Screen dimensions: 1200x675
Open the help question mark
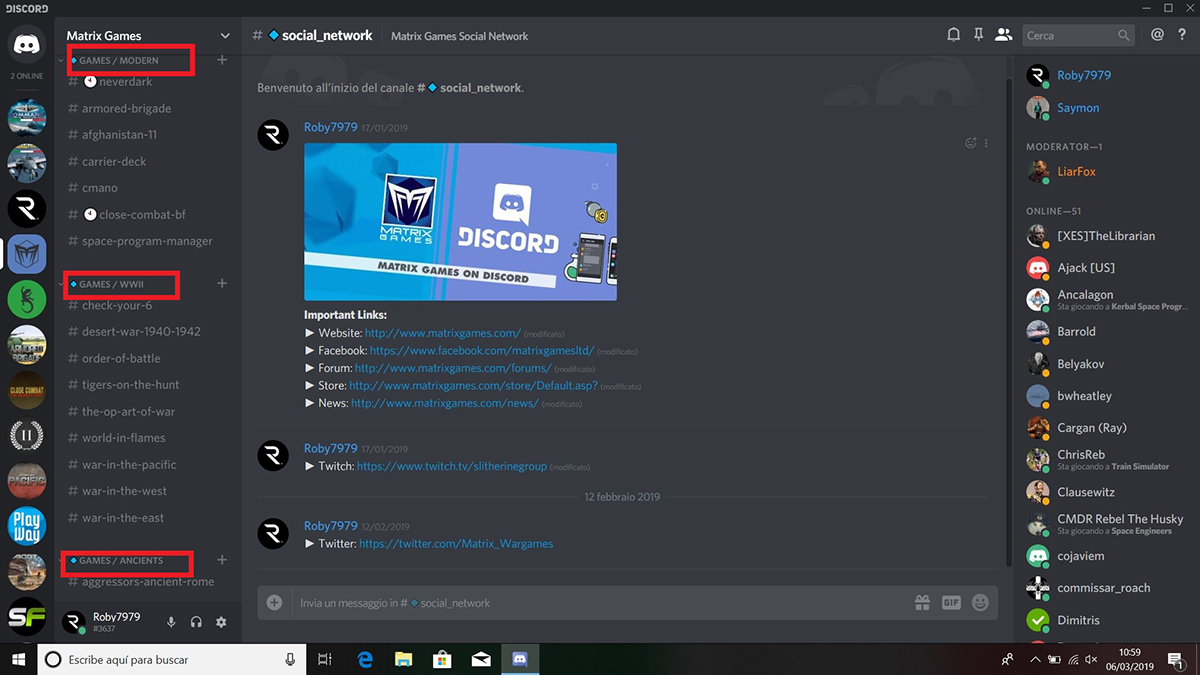tap(1182, 35)
